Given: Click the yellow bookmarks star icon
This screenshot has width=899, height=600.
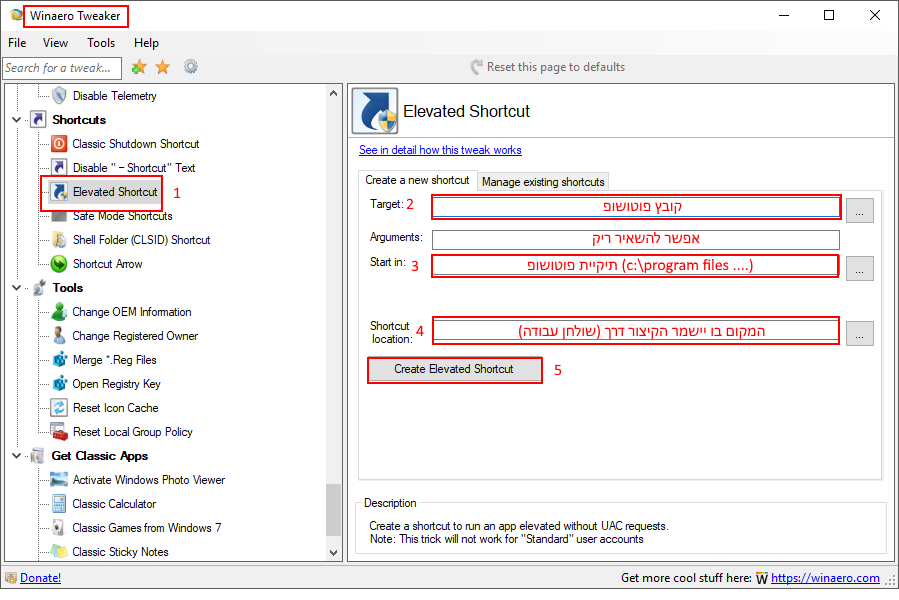Looking at the screenshot, I should click(163, 67).
